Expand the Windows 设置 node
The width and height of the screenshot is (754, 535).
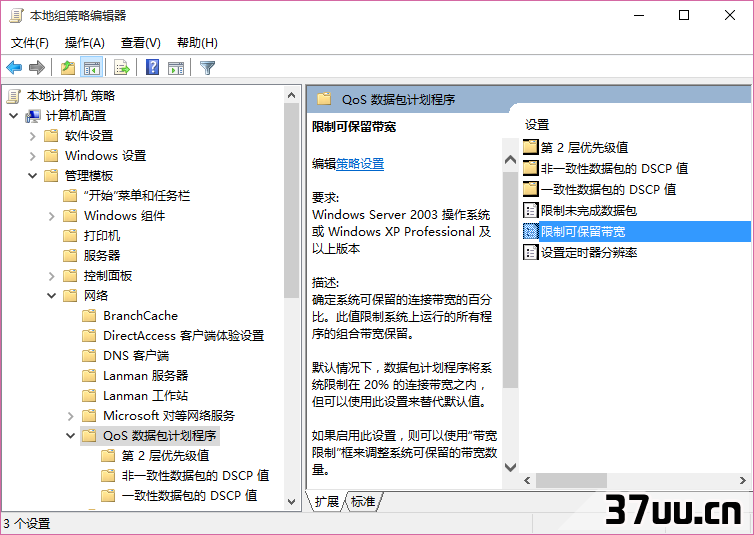click(32, 156)
